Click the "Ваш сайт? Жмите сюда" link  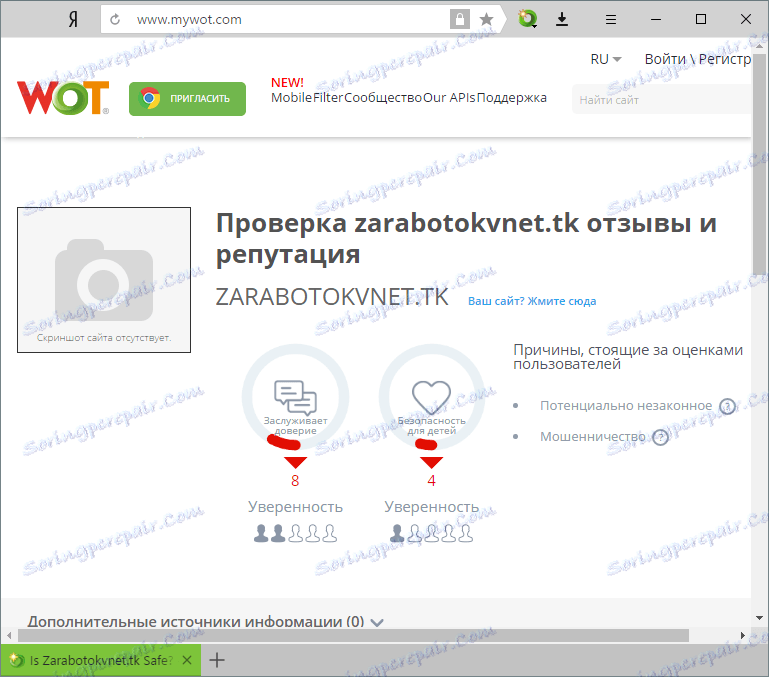[532, 301]
